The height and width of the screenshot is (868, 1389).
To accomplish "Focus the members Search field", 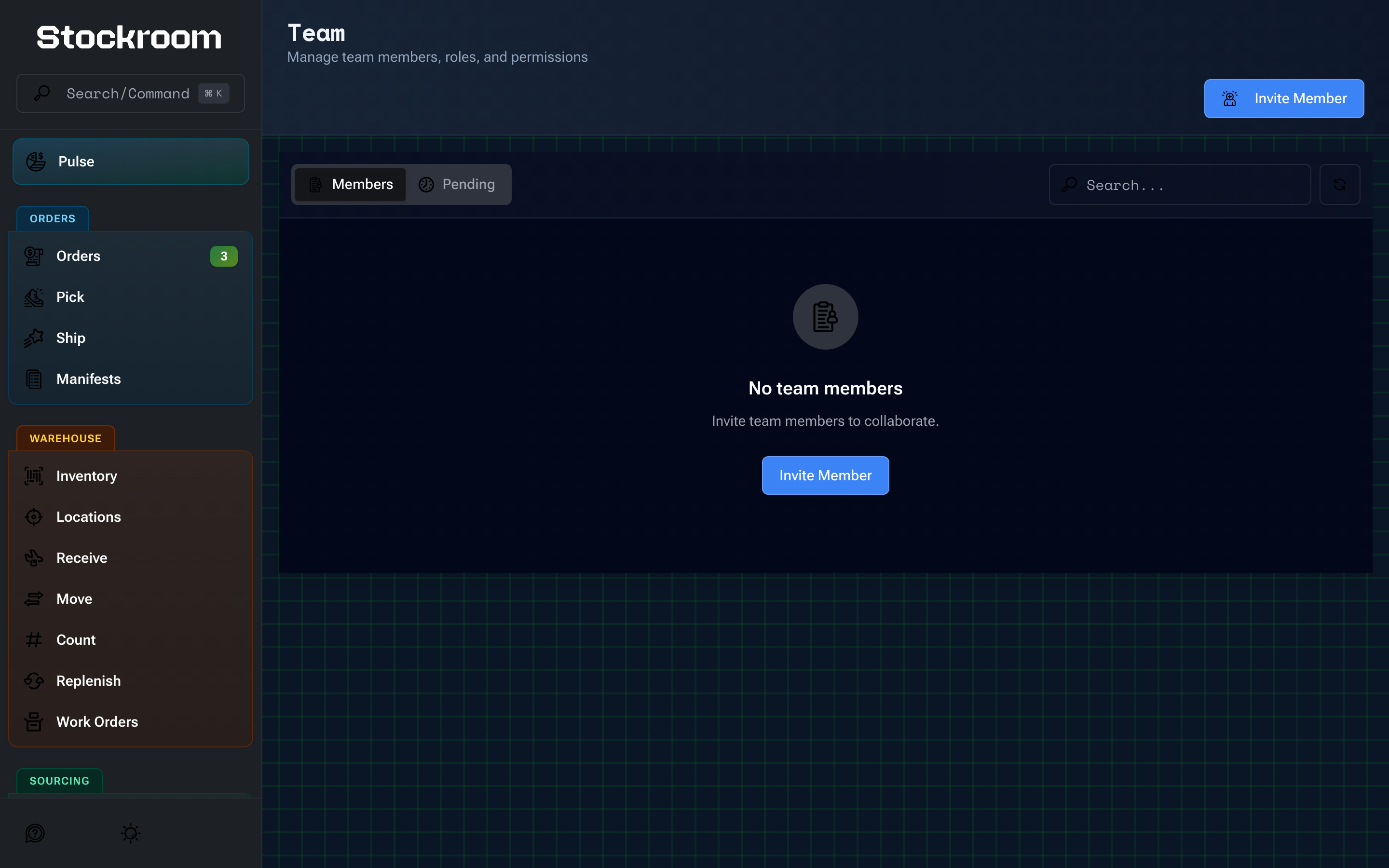I will tap(1180, 184).
